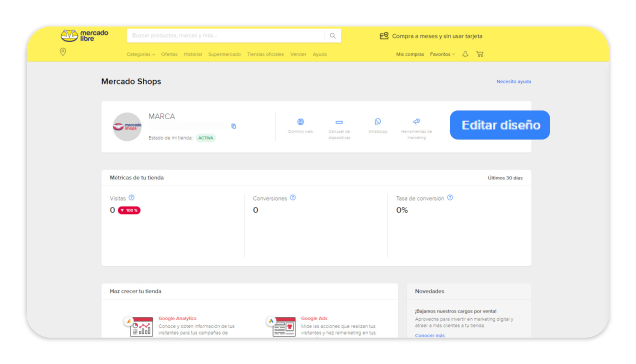Open the shopping cart icon
Image resolution: width=636 pixels, height=364 pixels.
[479, 54]
